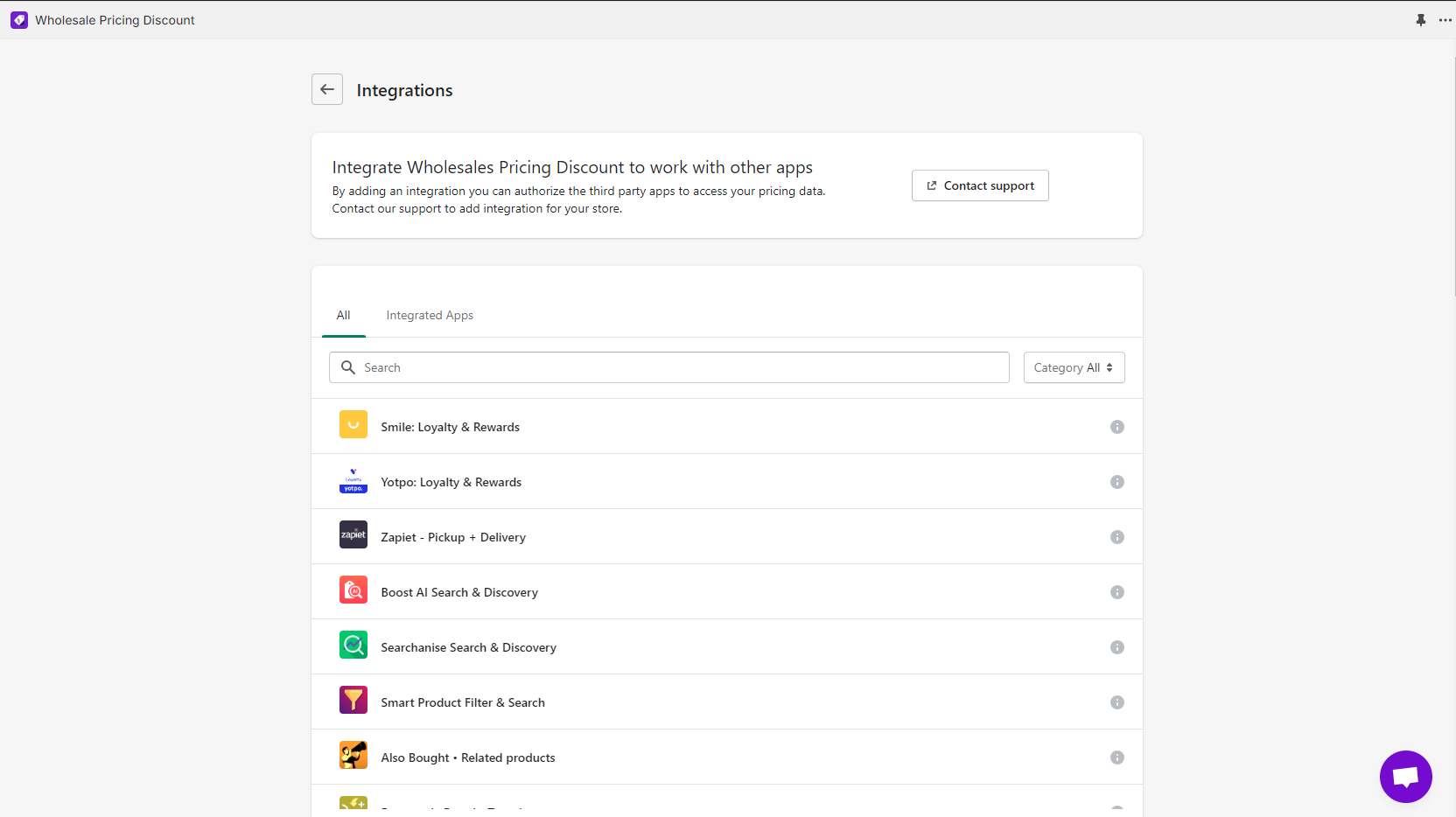Select the Zapiet - Pickup + Delivery text

453,537
